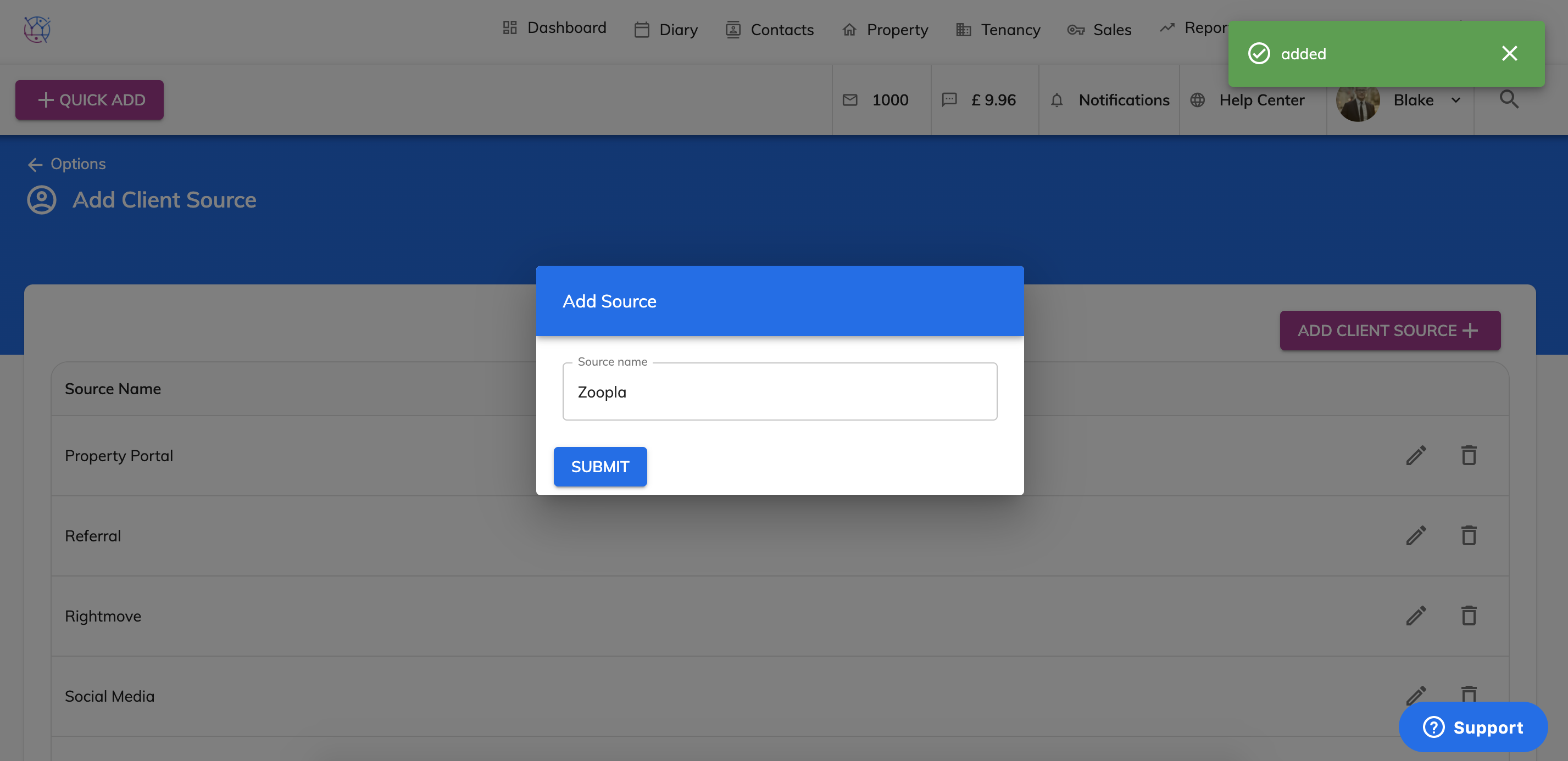Open the Dashboard menu item

click(554, 28)
